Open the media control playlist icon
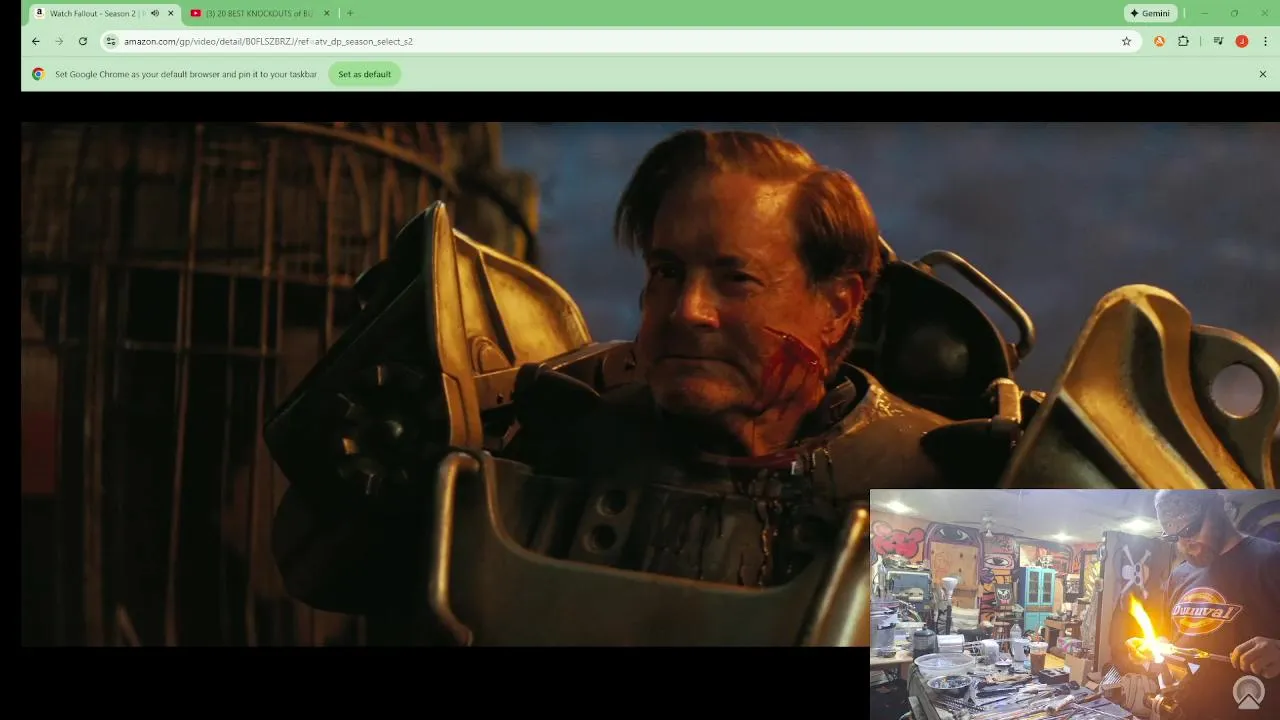The height and width of the screenshot is (720, 1280). (x=1218, y=41)
